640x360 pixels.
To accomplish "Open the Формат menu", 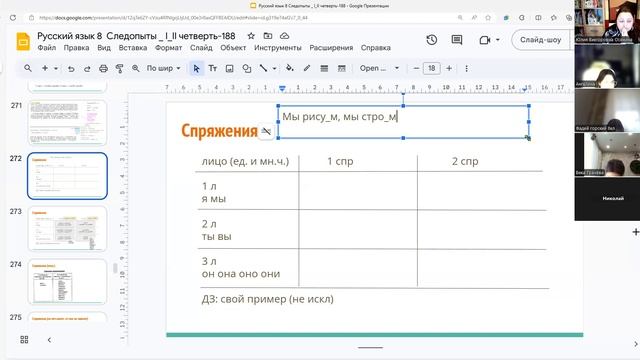I will point(169,48).
